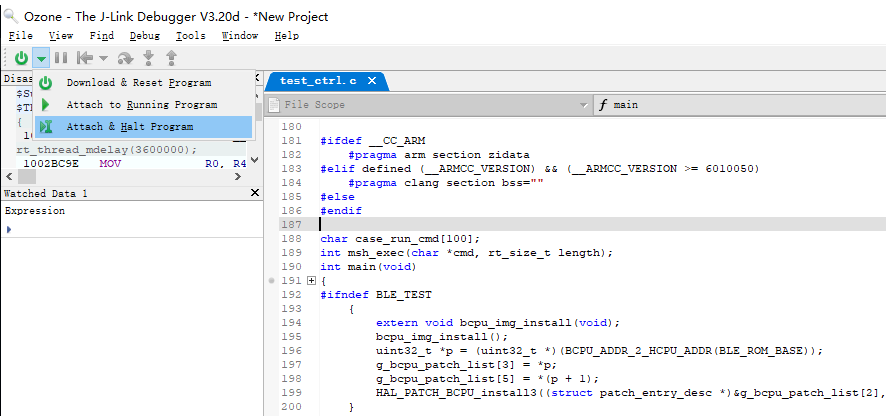Image resolution: width=886 pixels, height=416 pixels.
Task: Click the Step Into down-arrow icon
Action: click(x=149, y=58)
